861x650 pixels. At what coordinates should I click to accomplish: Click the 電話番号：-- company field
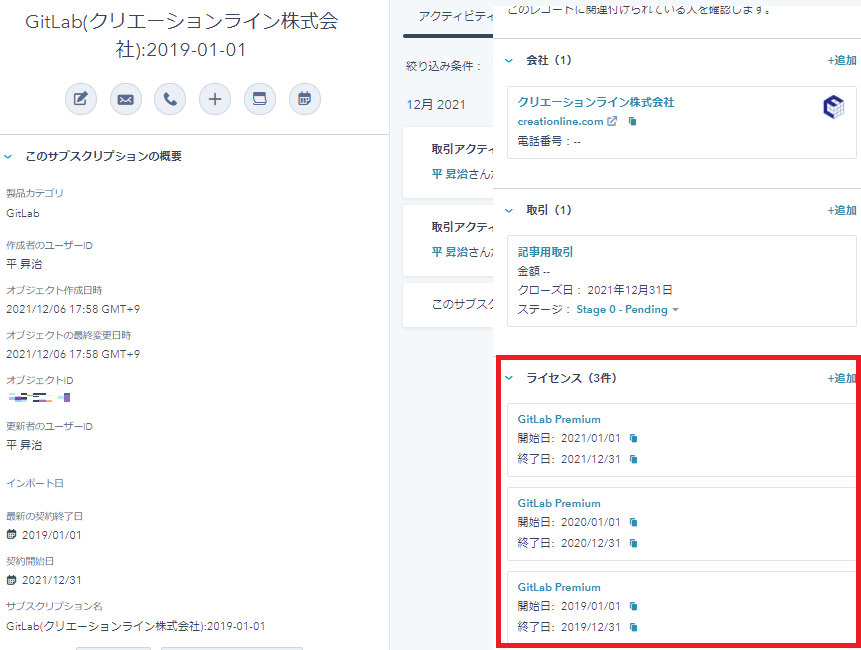[549, 141]
